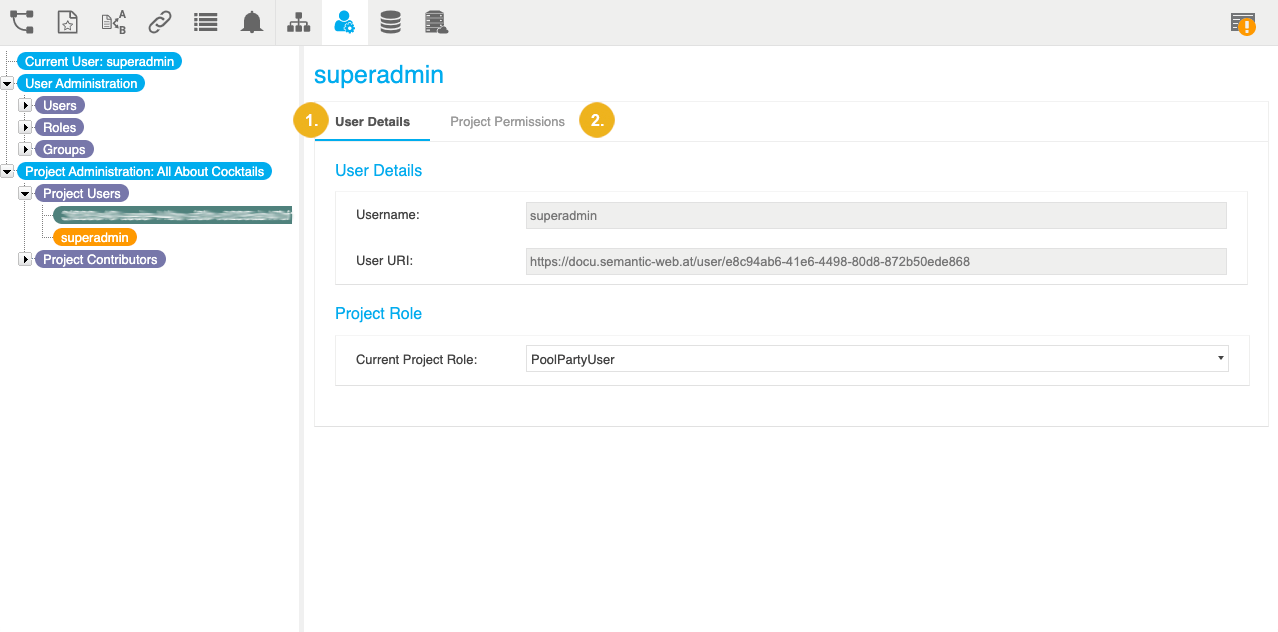Open the User Administration icon in the toolbar

click(343, 21)
